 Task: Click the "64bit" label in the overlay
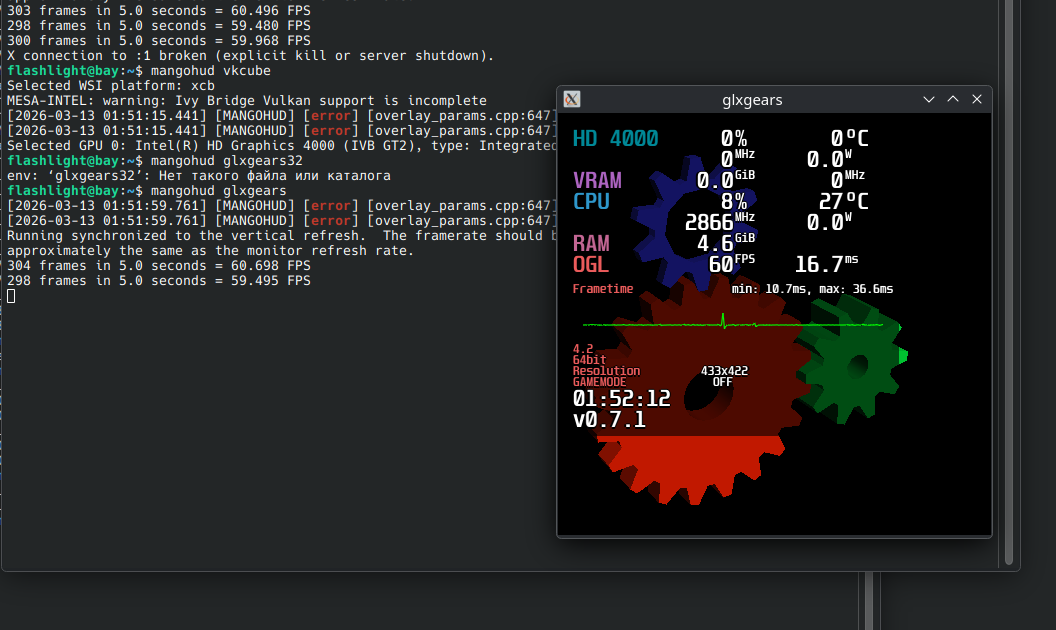(589, 360)
